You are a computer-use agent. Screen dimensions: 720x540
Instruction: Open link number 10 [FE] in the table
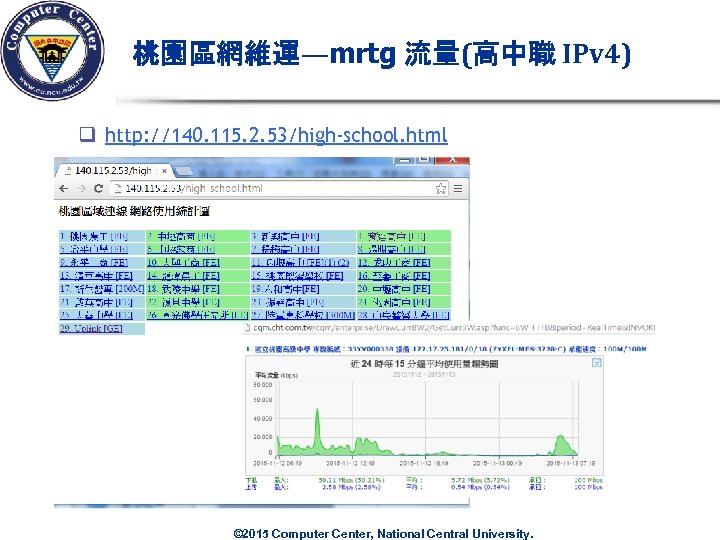coord(183,263)
